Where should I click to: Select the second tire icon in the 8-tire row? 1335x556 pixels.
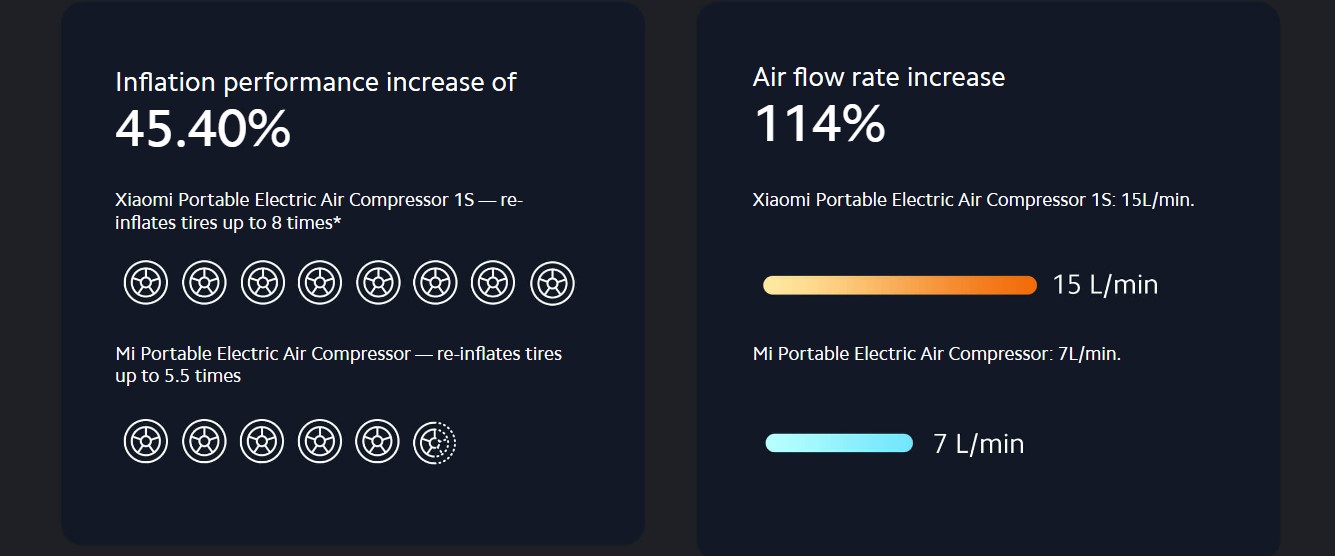[x=204, y=283]
